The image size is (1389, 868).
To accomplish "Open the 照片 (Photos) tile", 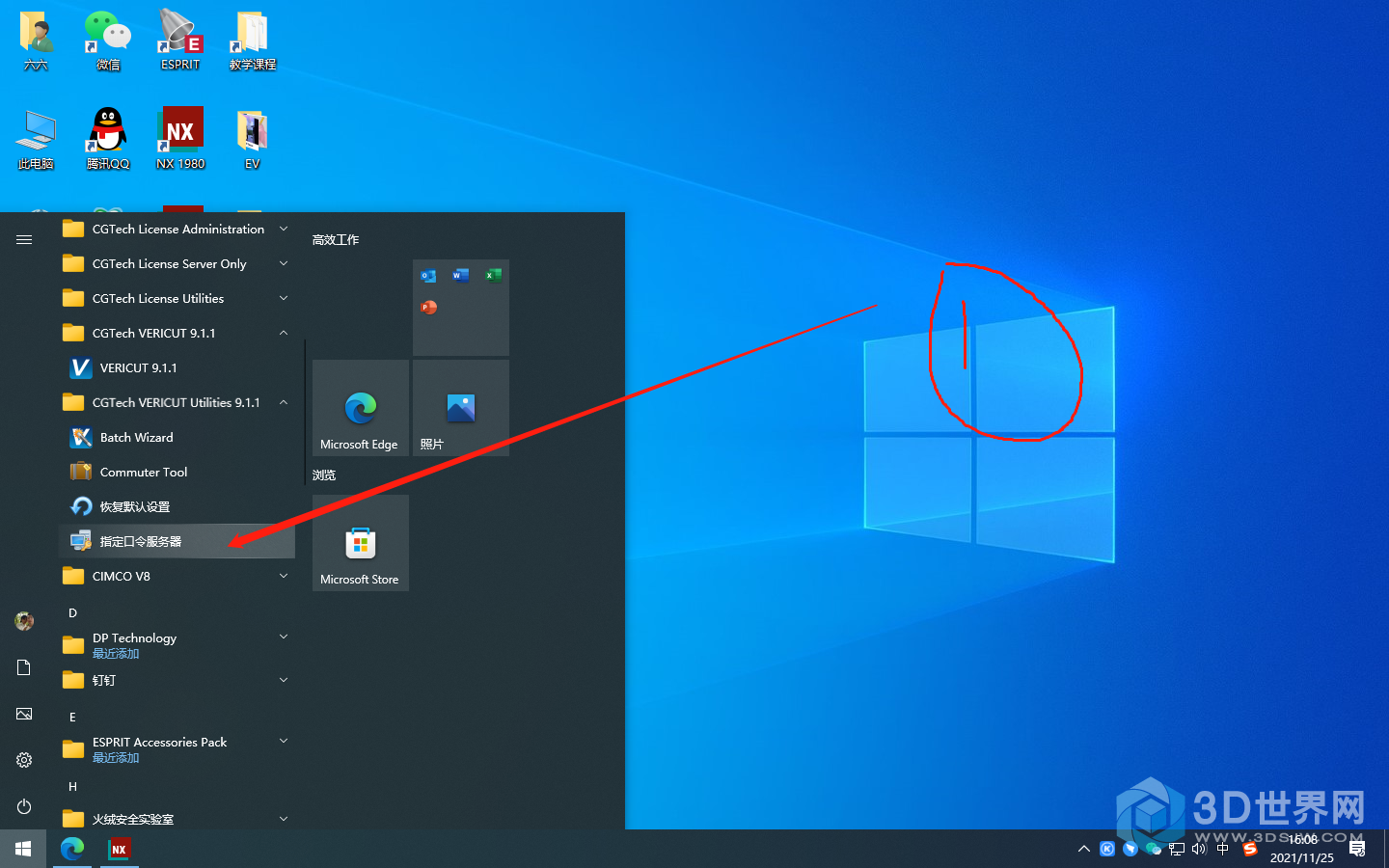I will coord(461,408).
